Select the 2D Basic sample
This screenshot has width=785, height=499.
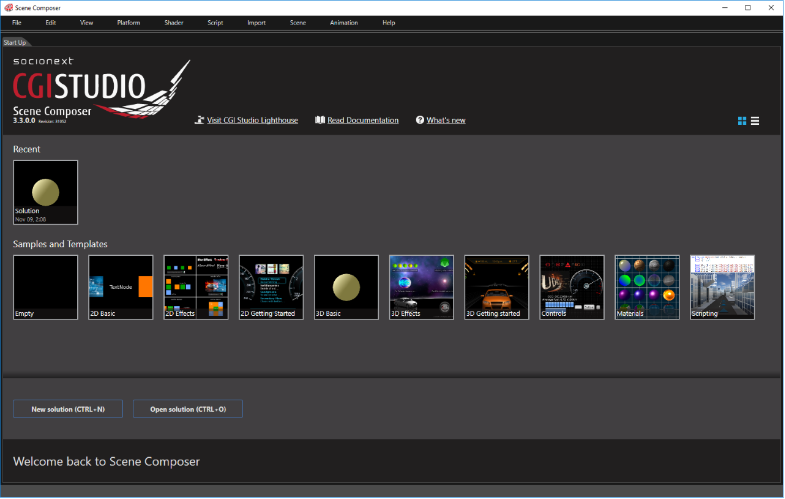tap(121, 287)
